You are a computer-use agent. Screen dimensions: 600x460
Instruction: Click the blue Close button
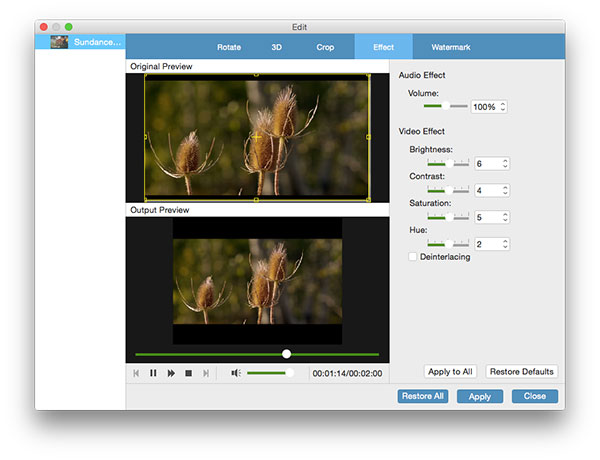[x=535, y=396]
